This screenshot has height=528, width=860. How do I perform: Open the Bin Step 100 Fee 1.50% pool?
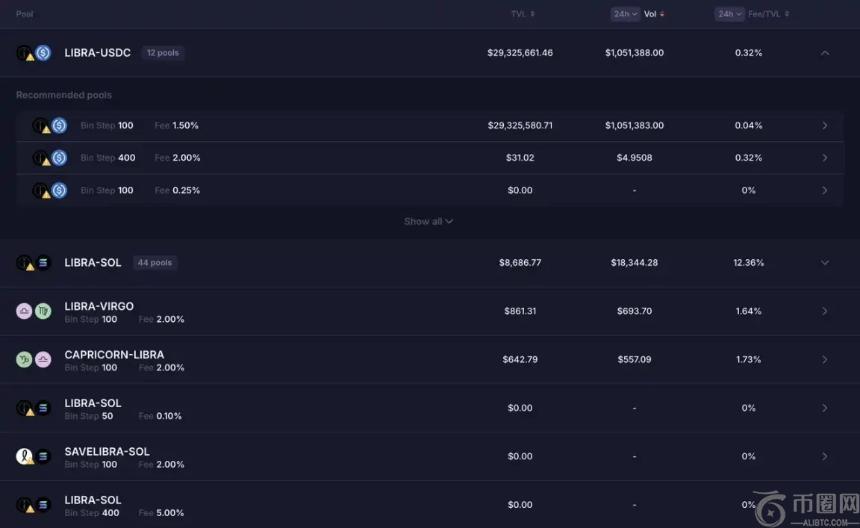pos(824,126)
